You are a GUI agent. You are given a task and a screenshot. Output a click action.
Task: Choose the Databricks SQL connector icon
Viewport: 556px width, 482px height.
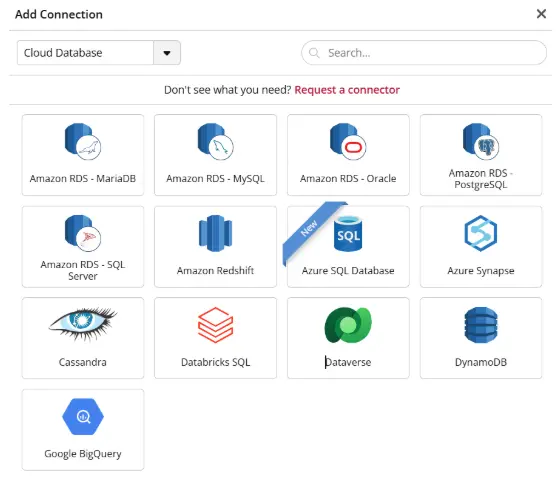215,325
